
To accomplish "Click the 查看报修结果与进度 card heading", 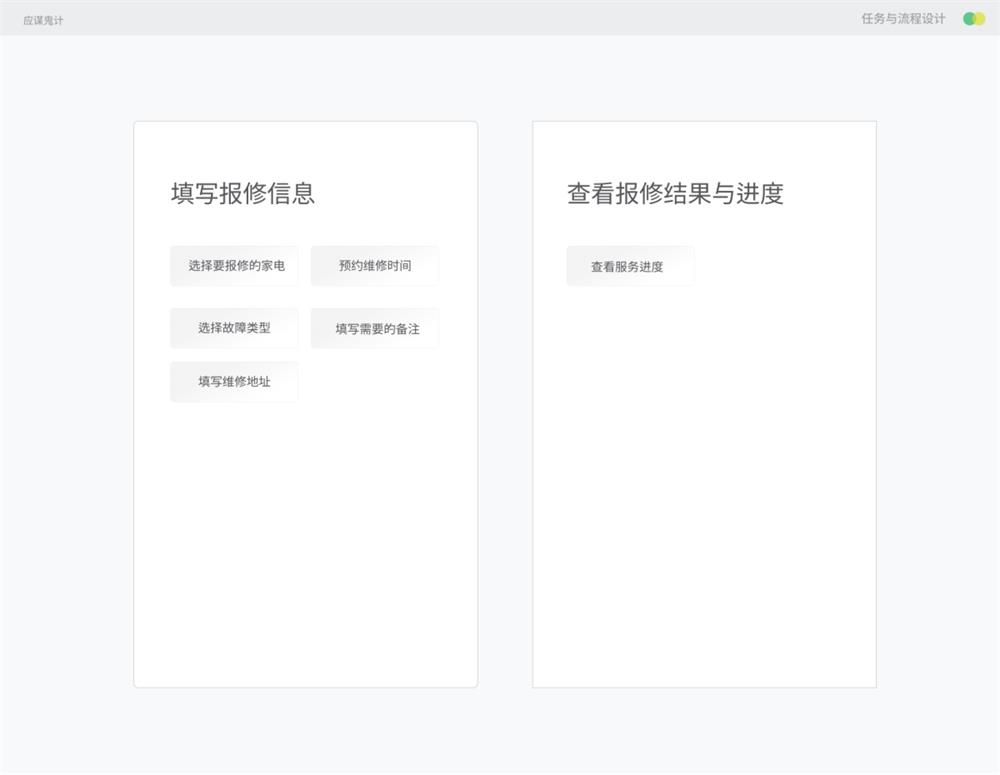I will tap(675, 193).
